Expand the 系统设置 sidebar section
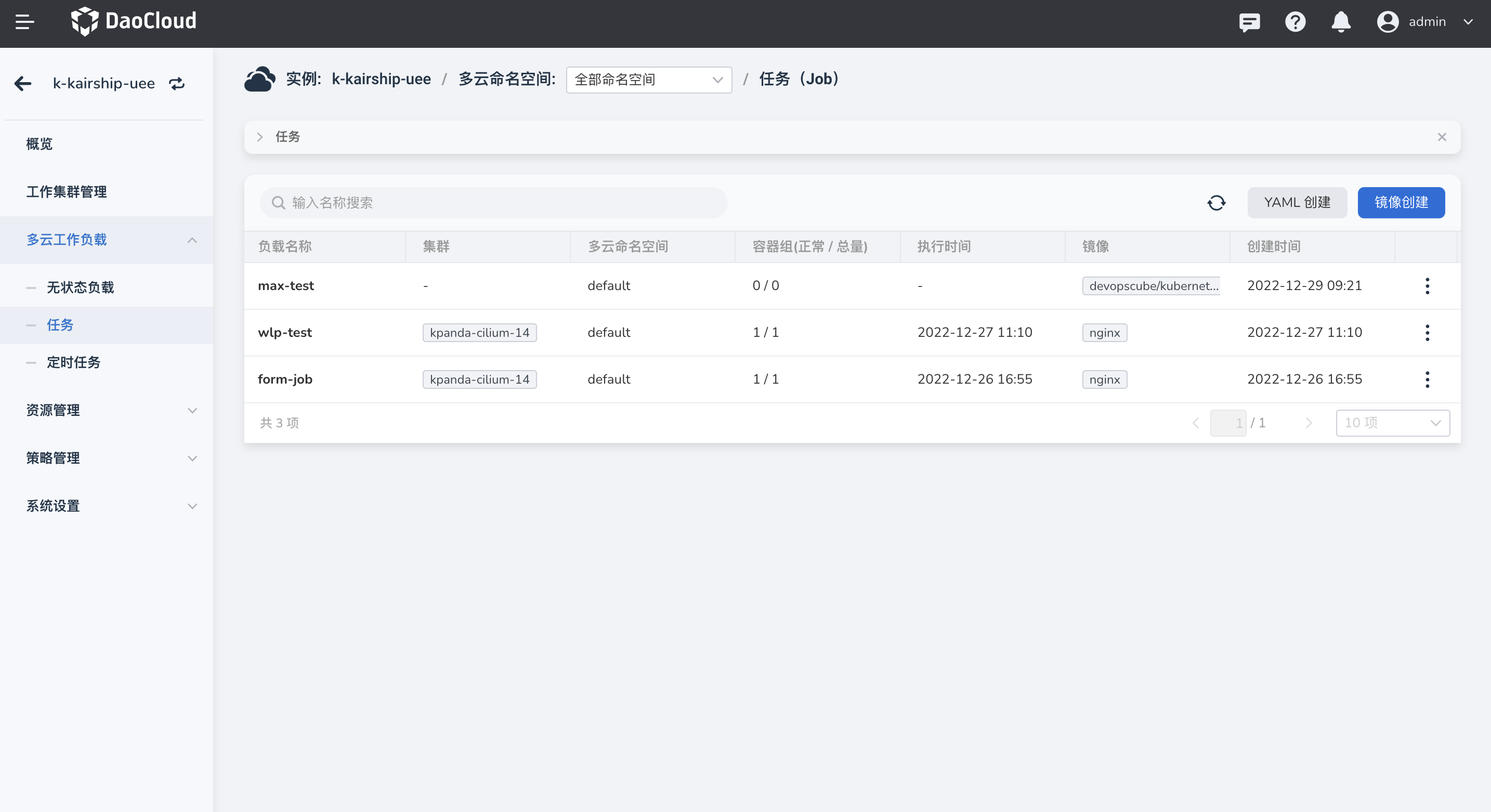This screenshot has width=1491, height=812. point(192,506)
